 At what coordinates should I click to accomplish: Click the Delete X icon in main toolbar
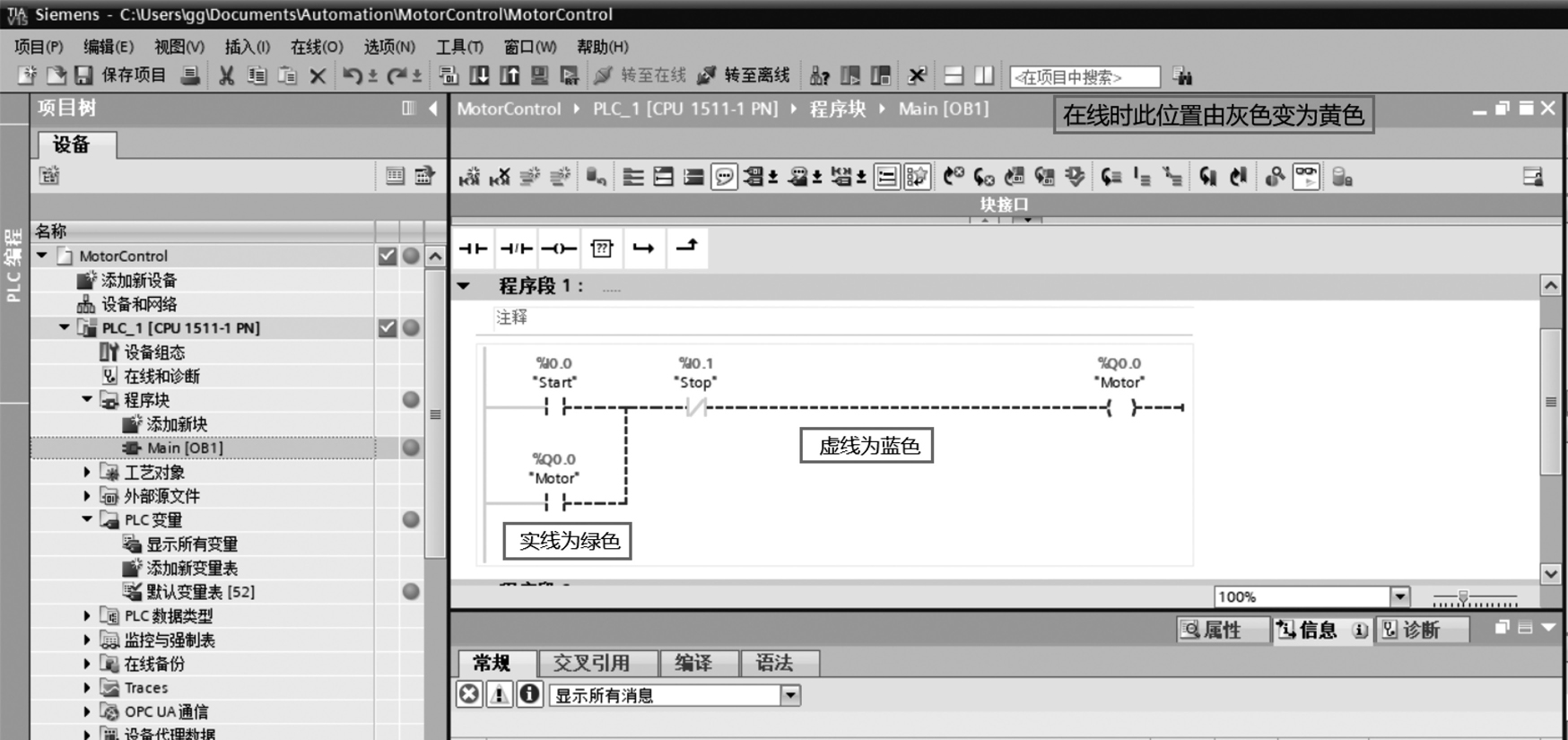point(318,76)
